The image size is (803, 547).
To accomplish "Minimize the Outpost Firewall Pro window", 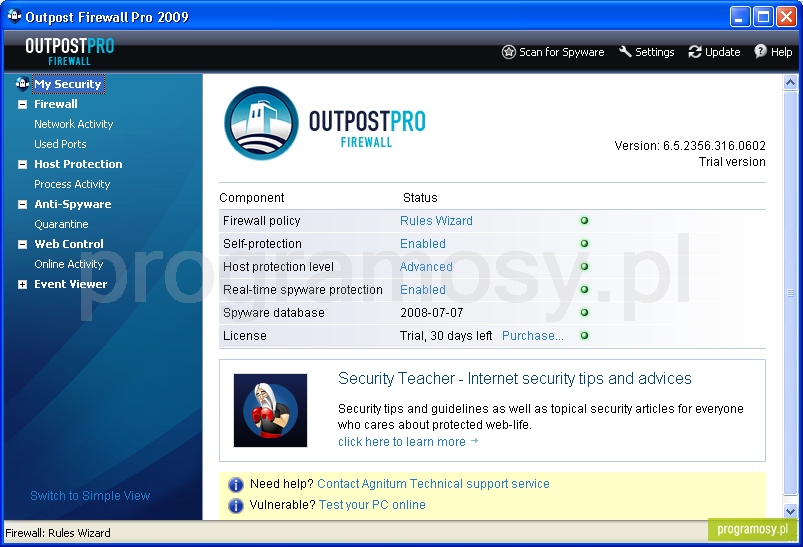I will (x=740, y=17).
